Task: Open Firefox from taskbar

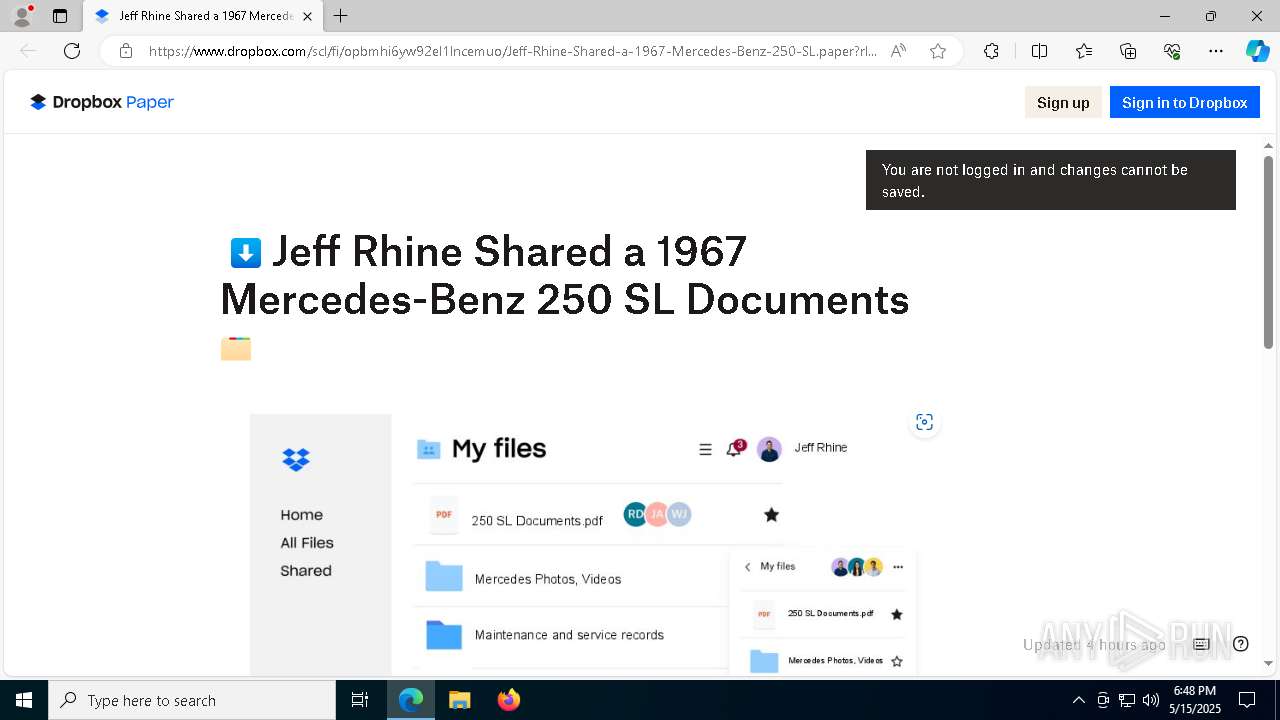Action: 508,700
